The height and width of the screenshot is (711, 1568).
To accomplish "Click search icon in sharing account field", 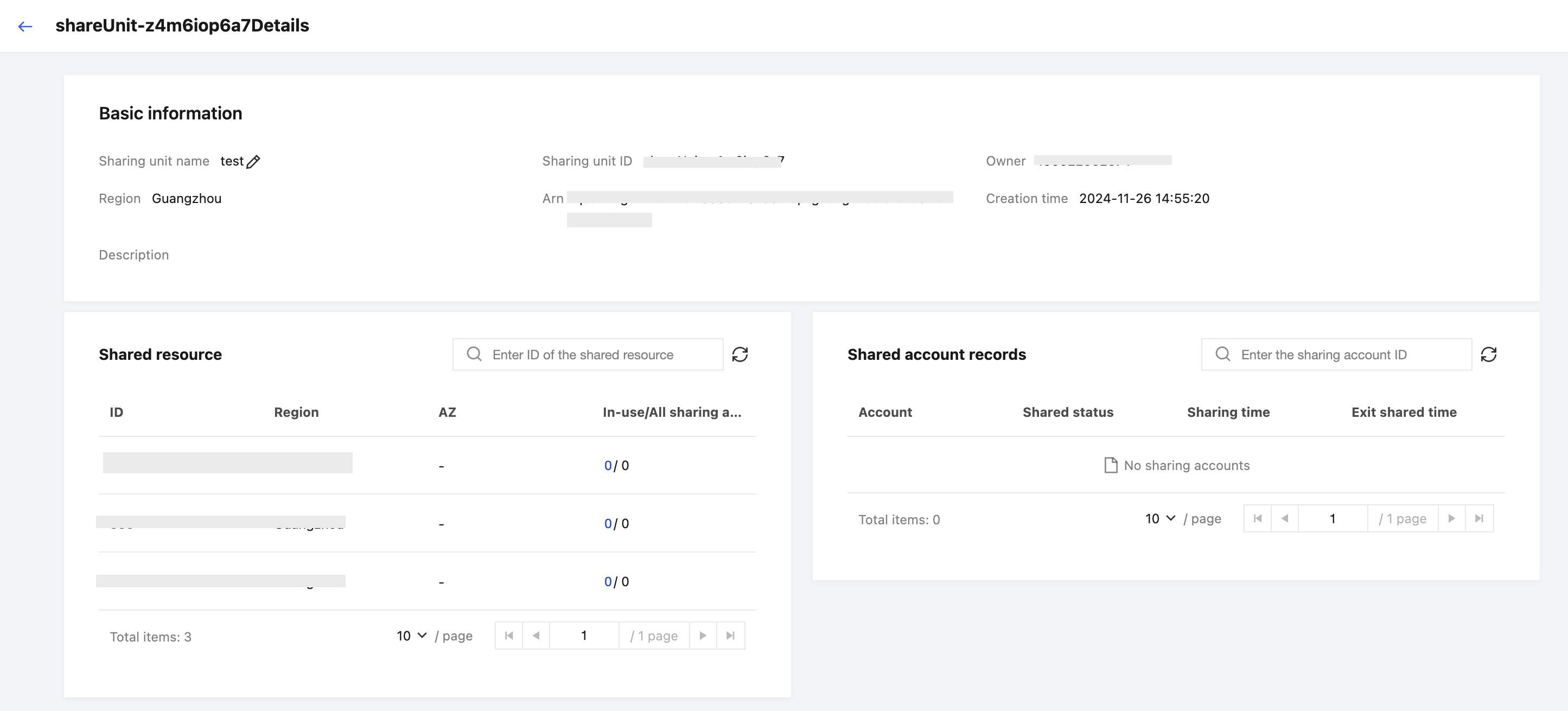I will (1223, 354).
